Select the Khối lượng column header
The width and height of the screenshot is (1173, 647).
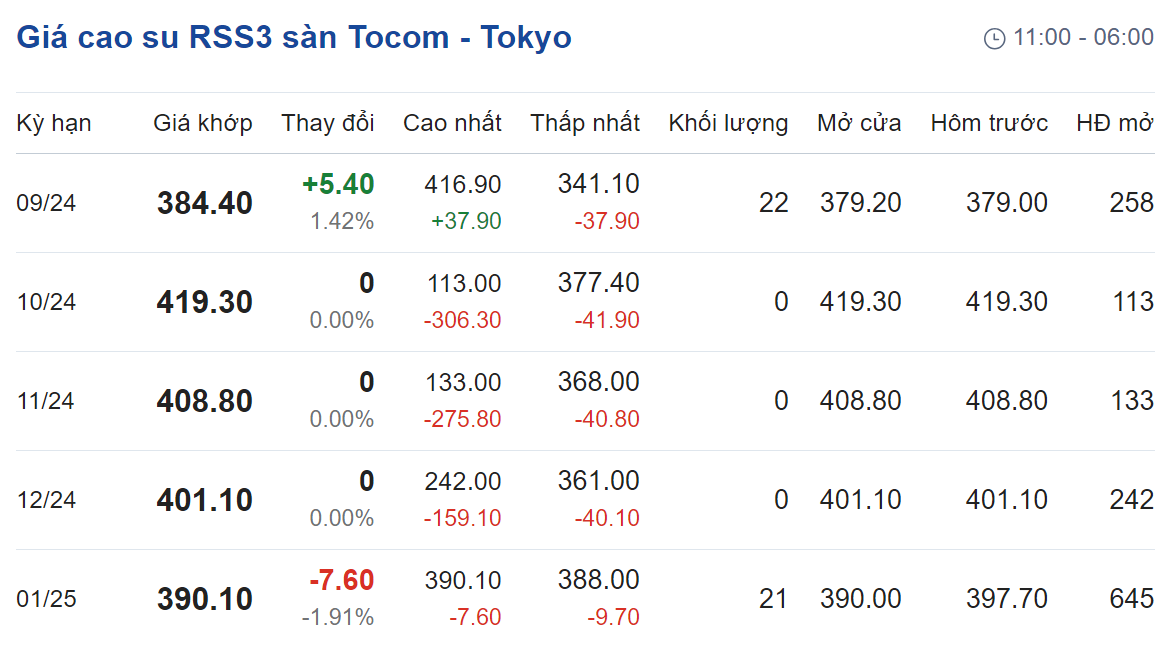(729, 123)
